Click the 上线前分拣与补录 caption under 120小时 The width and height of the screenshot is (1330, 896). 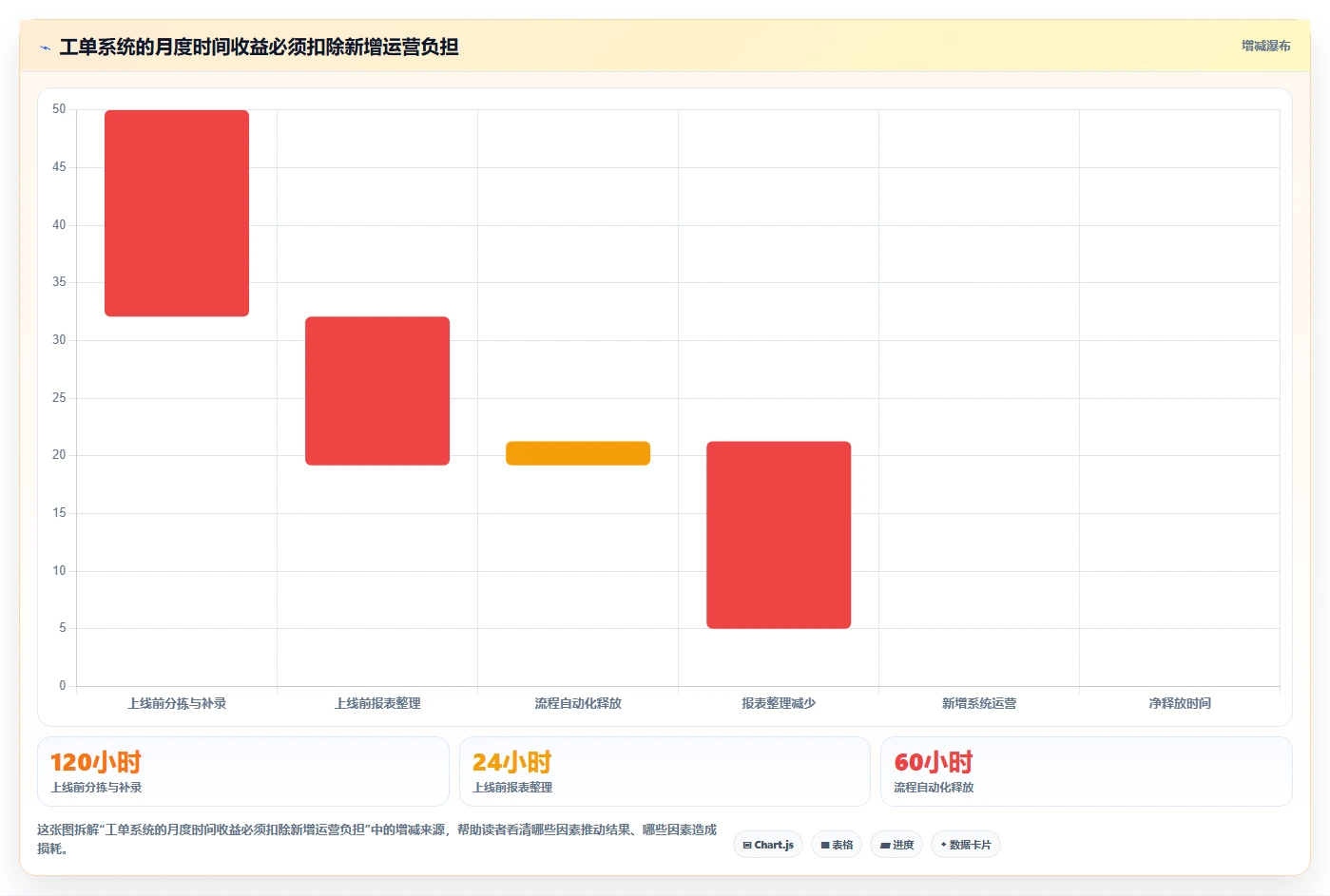[x=96, y=788]
